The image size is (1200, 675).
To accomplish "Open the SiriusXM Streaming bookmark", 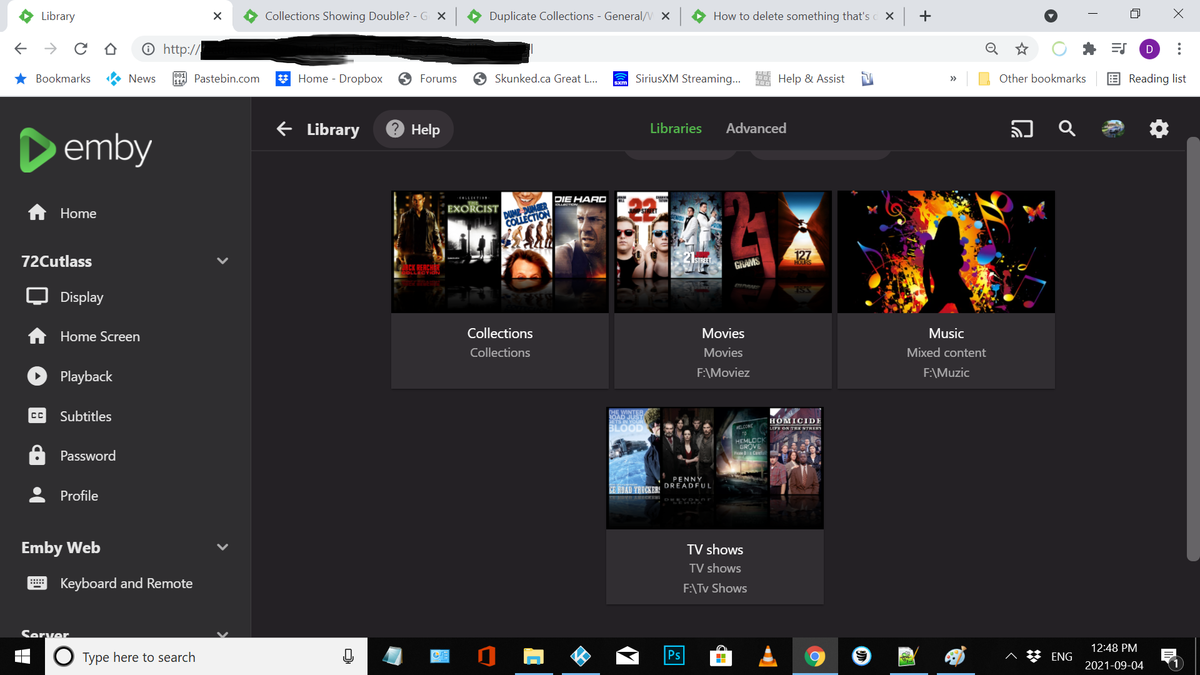I will tap(676, 79).
